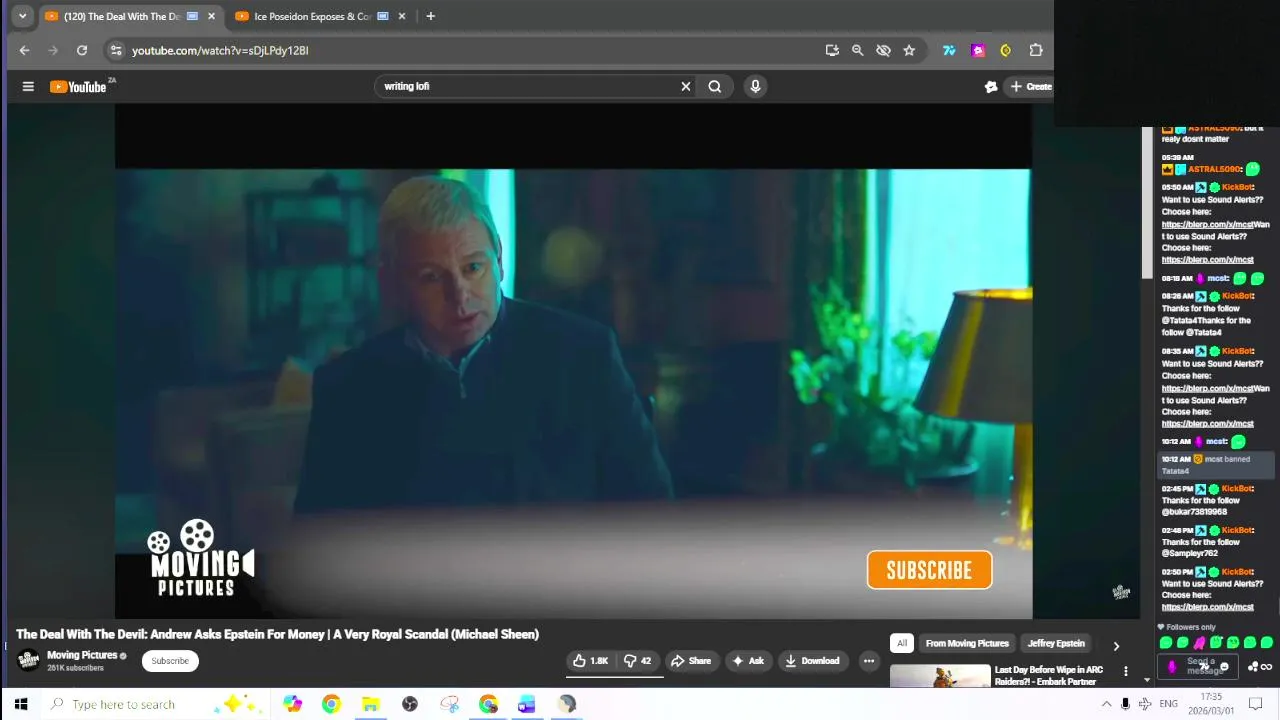Click the ARC Raiders video thumbnail
Screen dimensions: 1280x720
[x=940, y=677]
